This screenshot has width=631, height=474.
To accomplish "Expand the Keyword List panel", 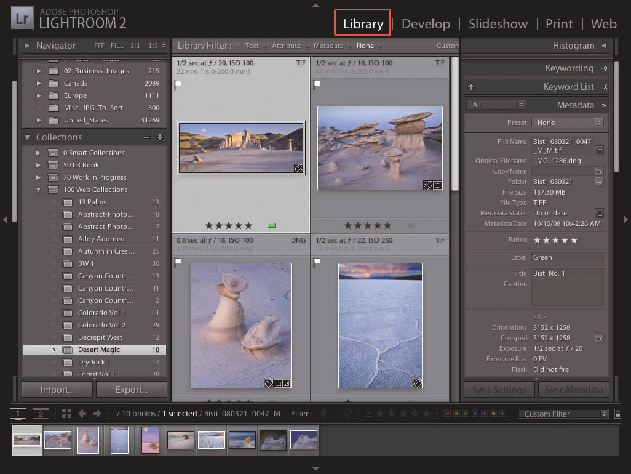I will 605,87.
